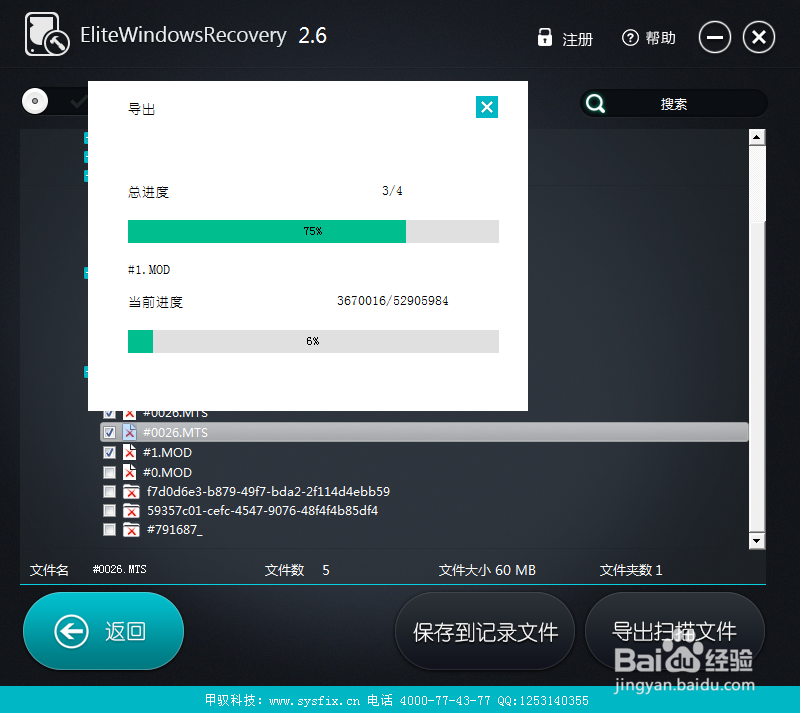
Task: Click the #791687_ deleted folder icon
Action: 131,530
